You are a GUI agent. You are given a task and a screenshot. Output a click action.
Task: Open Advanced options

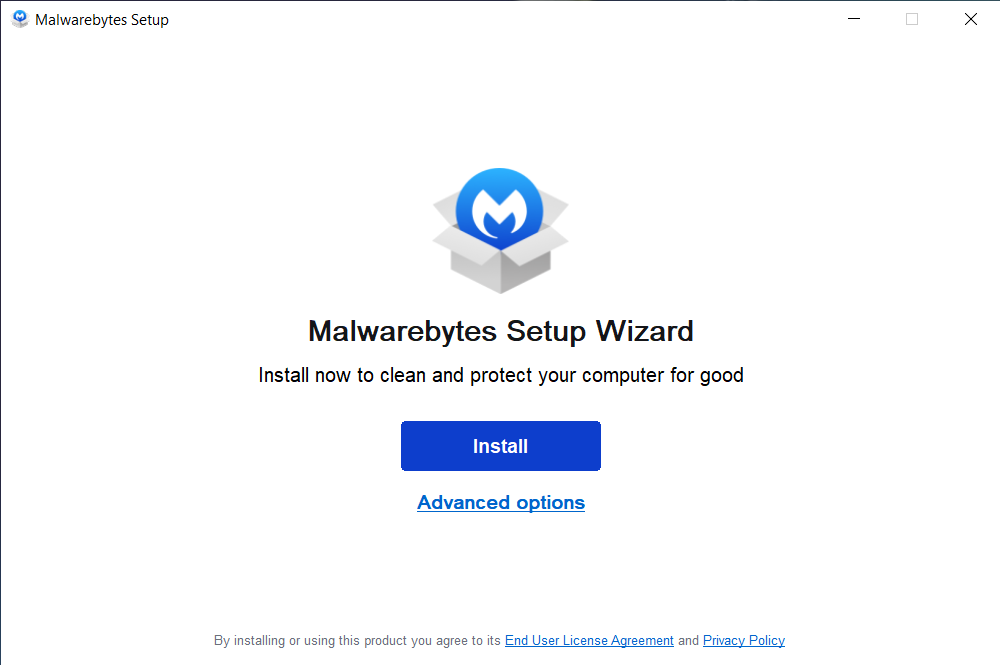[501, 503]
